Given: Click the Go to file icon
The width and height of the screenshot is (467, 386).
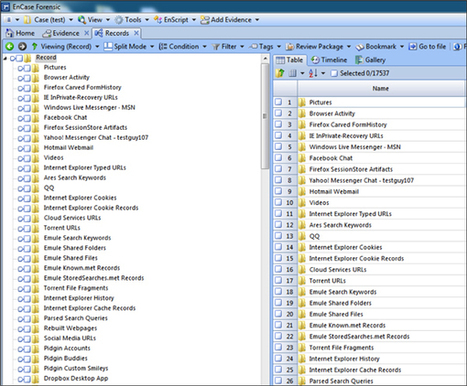Looking at the screenshot, I should 413,46.
